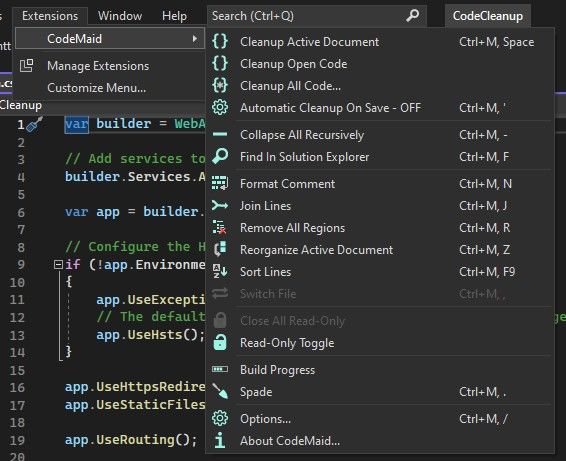Click the selected var keyword on line 1

[77, 124]
